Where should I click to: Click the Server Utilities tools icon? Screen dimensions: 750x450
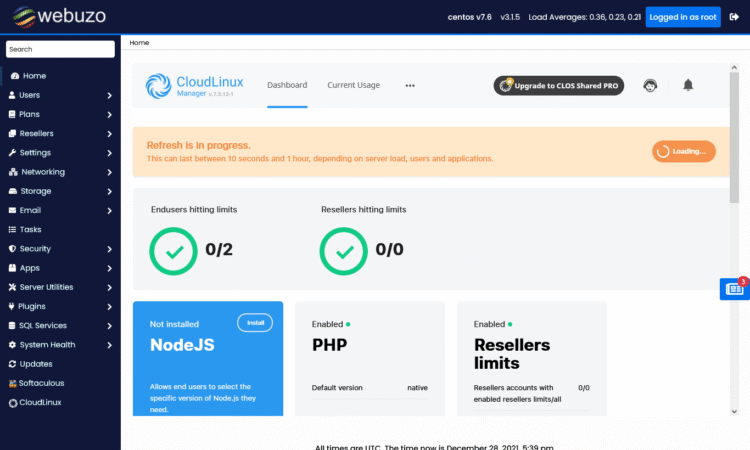(12, 287)
